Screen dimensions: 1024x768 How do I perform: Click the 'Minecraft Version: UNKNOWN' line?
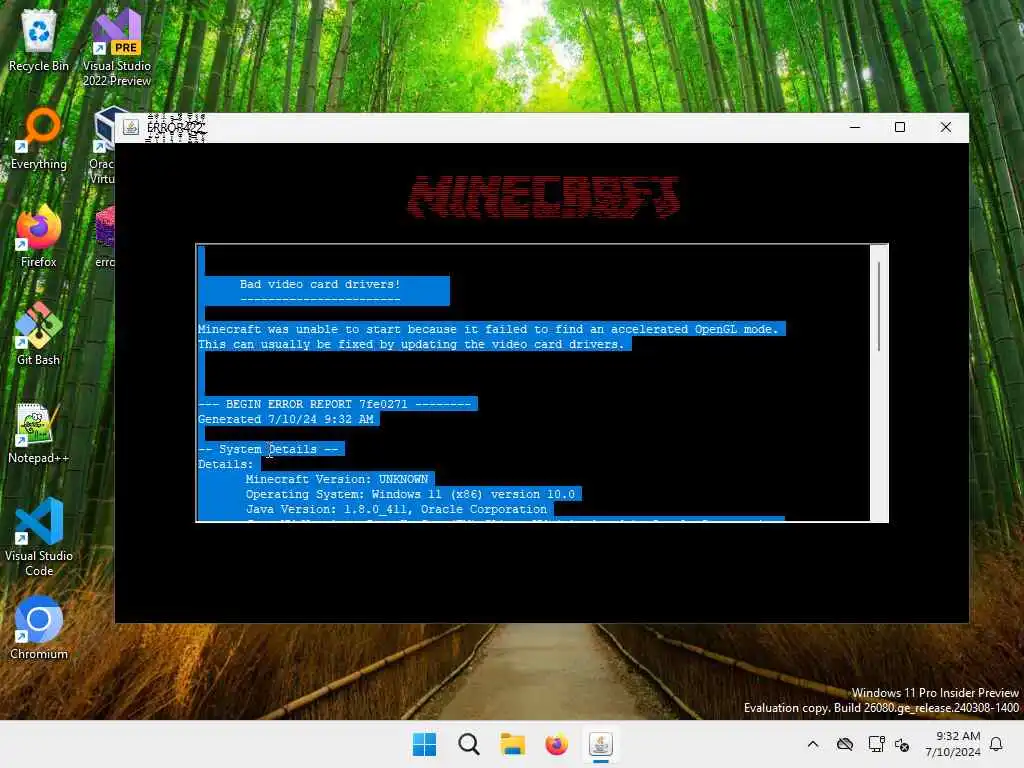[337, 479]
